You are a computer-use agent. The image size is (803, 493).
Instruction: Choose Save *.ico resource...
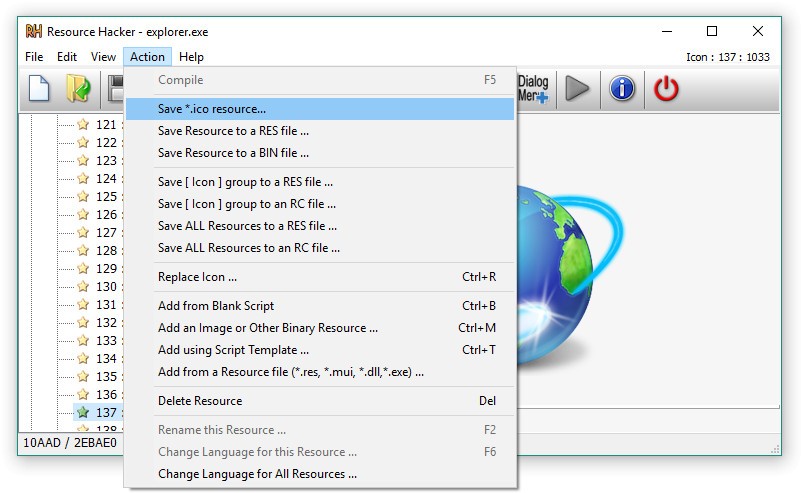(320, 109)
